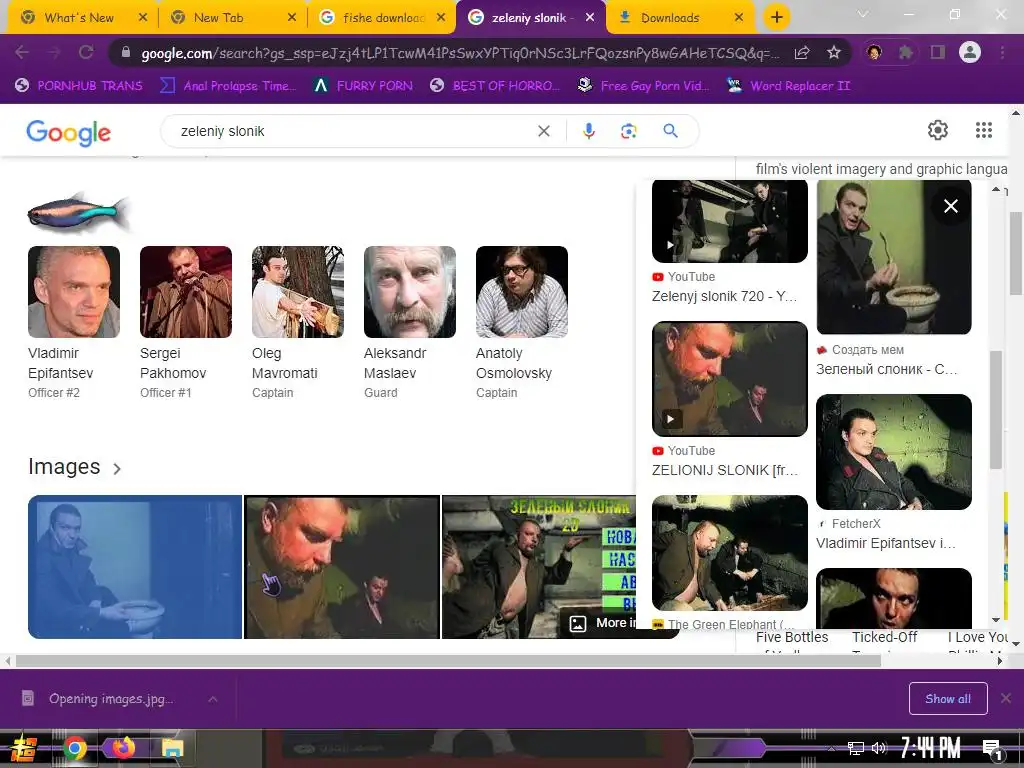Open the Images heading link

[x=64, y=467]
